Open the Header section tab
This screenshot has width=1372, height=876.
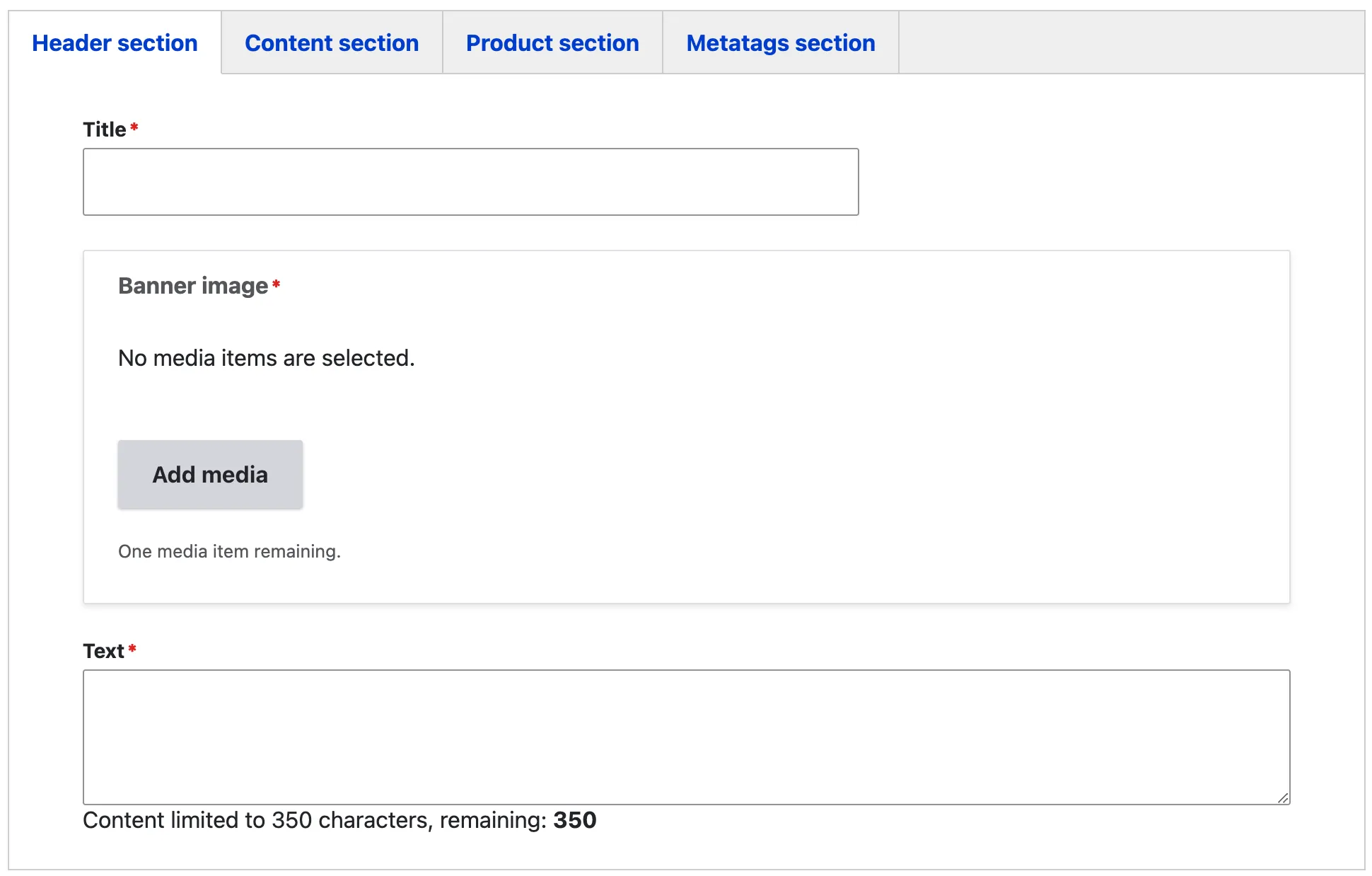pos(115,43)
